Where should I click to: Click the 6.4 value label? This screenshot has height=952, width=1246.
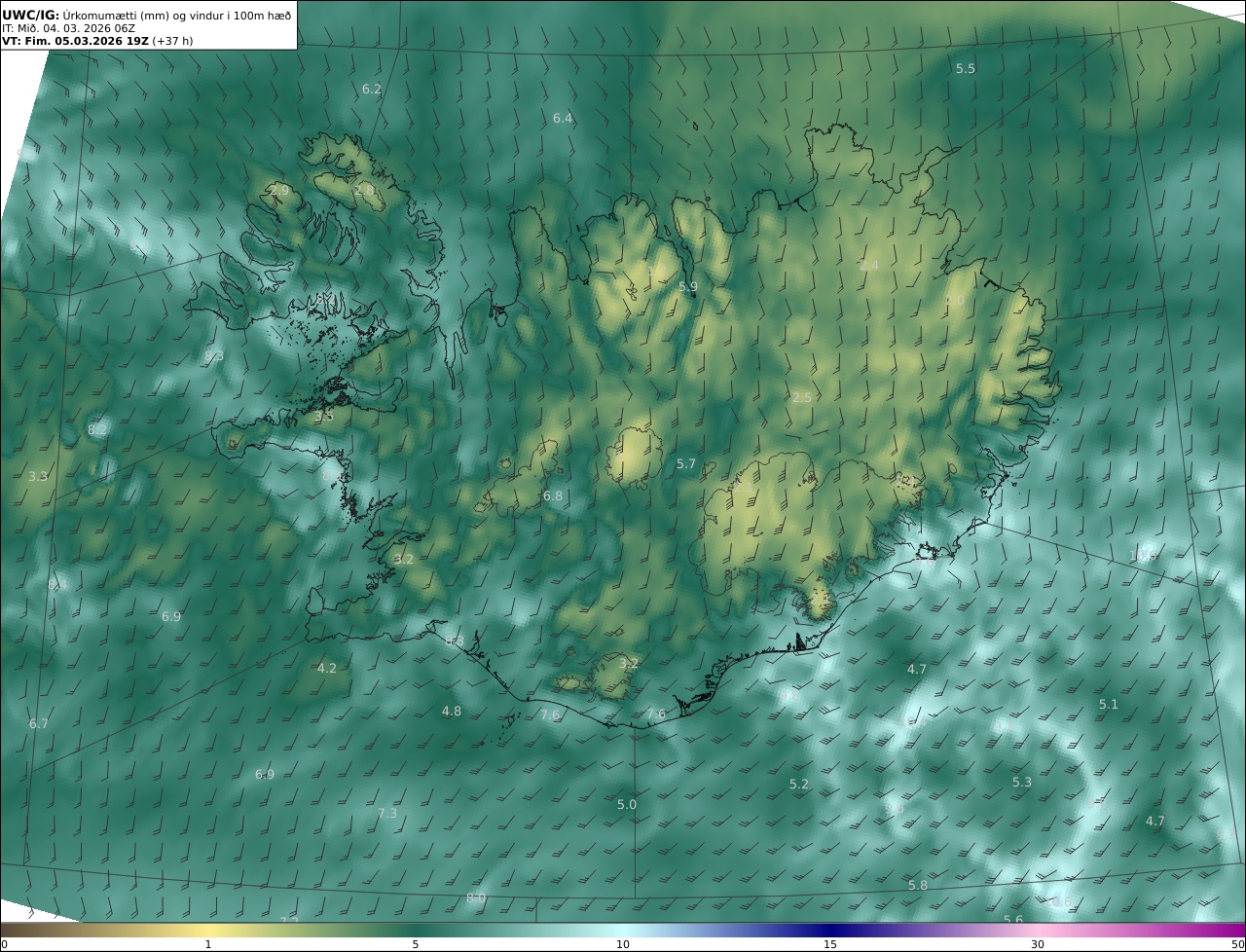click(x=563, y=118)
